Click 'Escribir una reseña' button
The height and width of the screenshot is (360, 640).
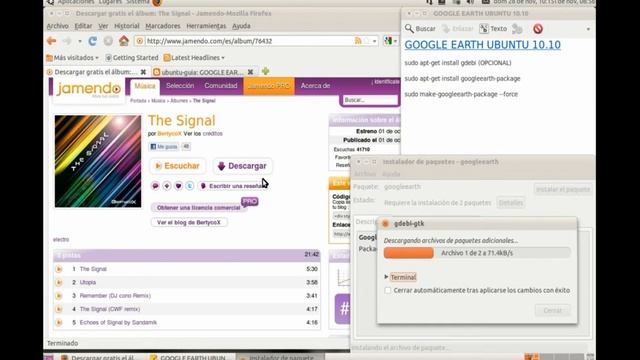coord(233,186)
